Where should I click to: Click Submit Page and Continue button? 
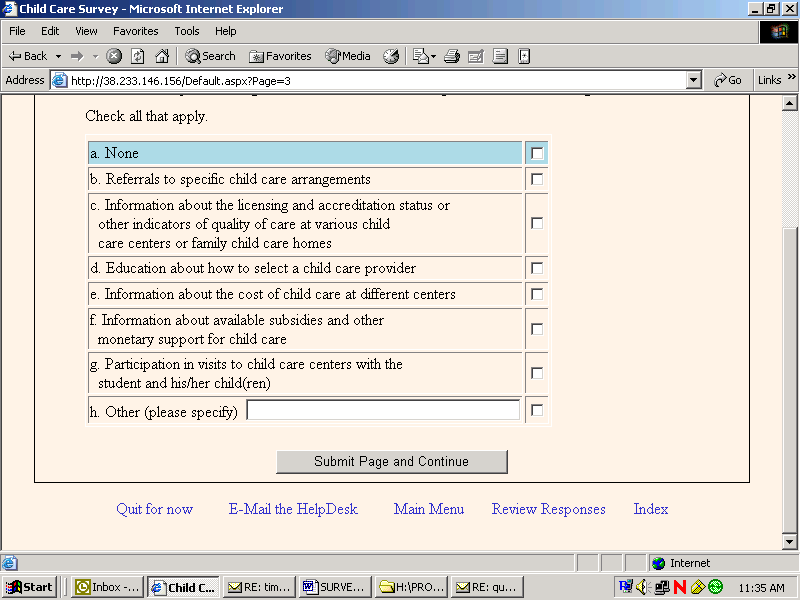pyautogui.click(x=392, y=462)
